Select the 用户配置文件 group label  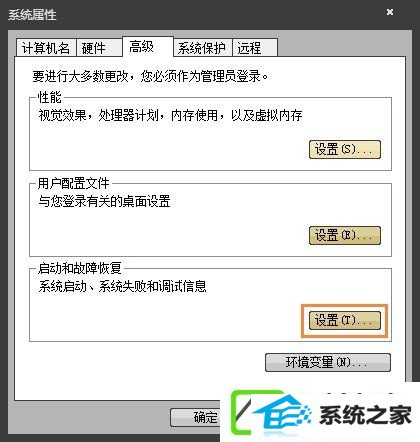click(73, 183)
